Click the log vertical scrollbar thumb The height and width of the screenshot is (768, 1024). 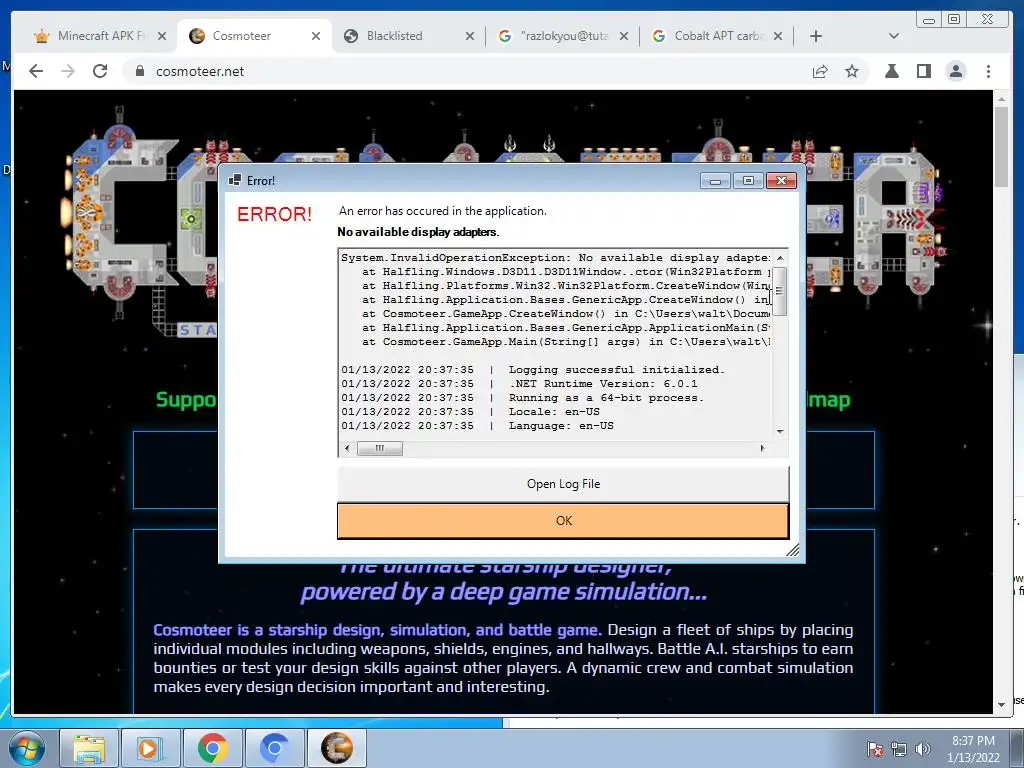click(779, 291)
